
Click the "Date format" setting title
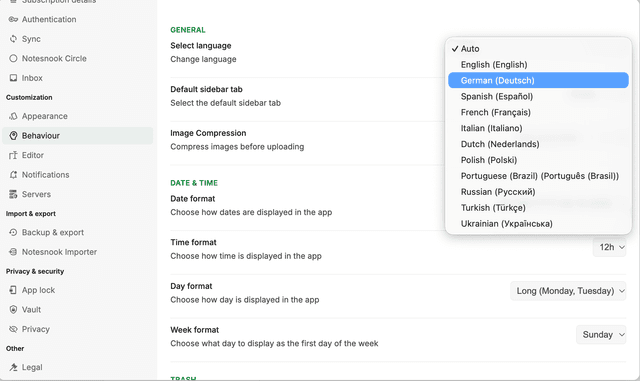pos(193,199)
